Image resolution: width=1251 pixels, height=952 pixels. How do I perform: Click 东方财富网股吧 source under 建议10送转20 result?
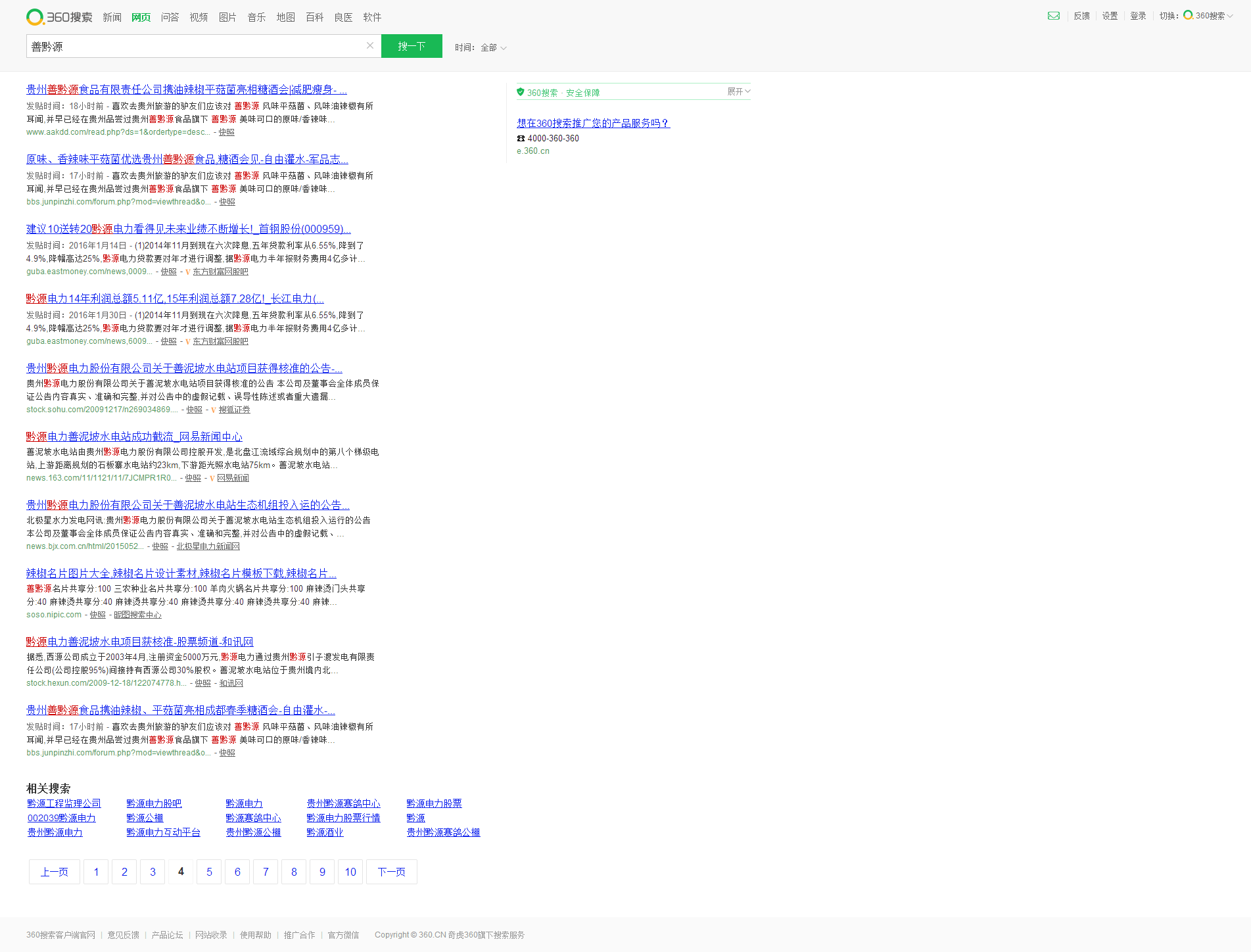220,272
